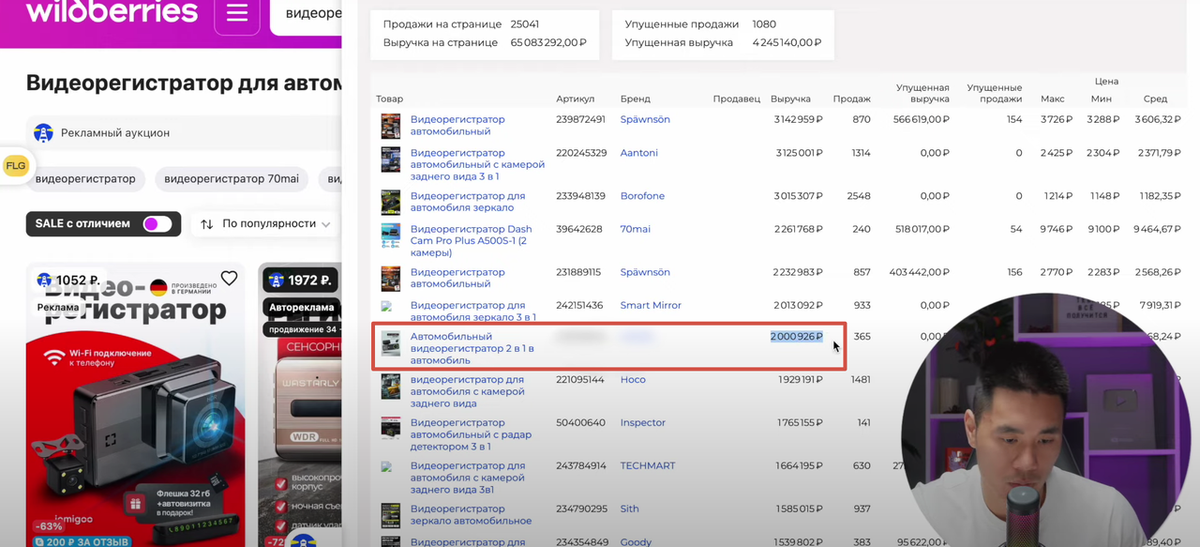This screenshot has height=547, width=1200.
Task: Open 'Автомобильный видеорегистратор 2 в 1' product link
Action: coord(474,348)
